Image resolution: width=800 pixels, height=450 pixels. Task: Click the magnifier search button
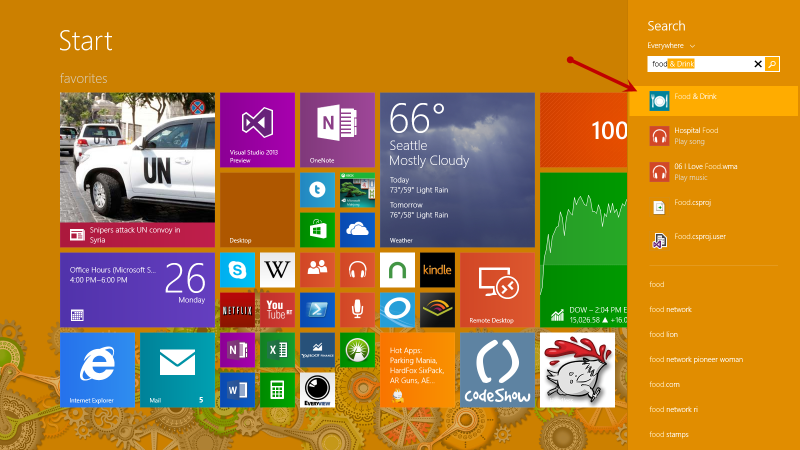click(x=772, y=64)
